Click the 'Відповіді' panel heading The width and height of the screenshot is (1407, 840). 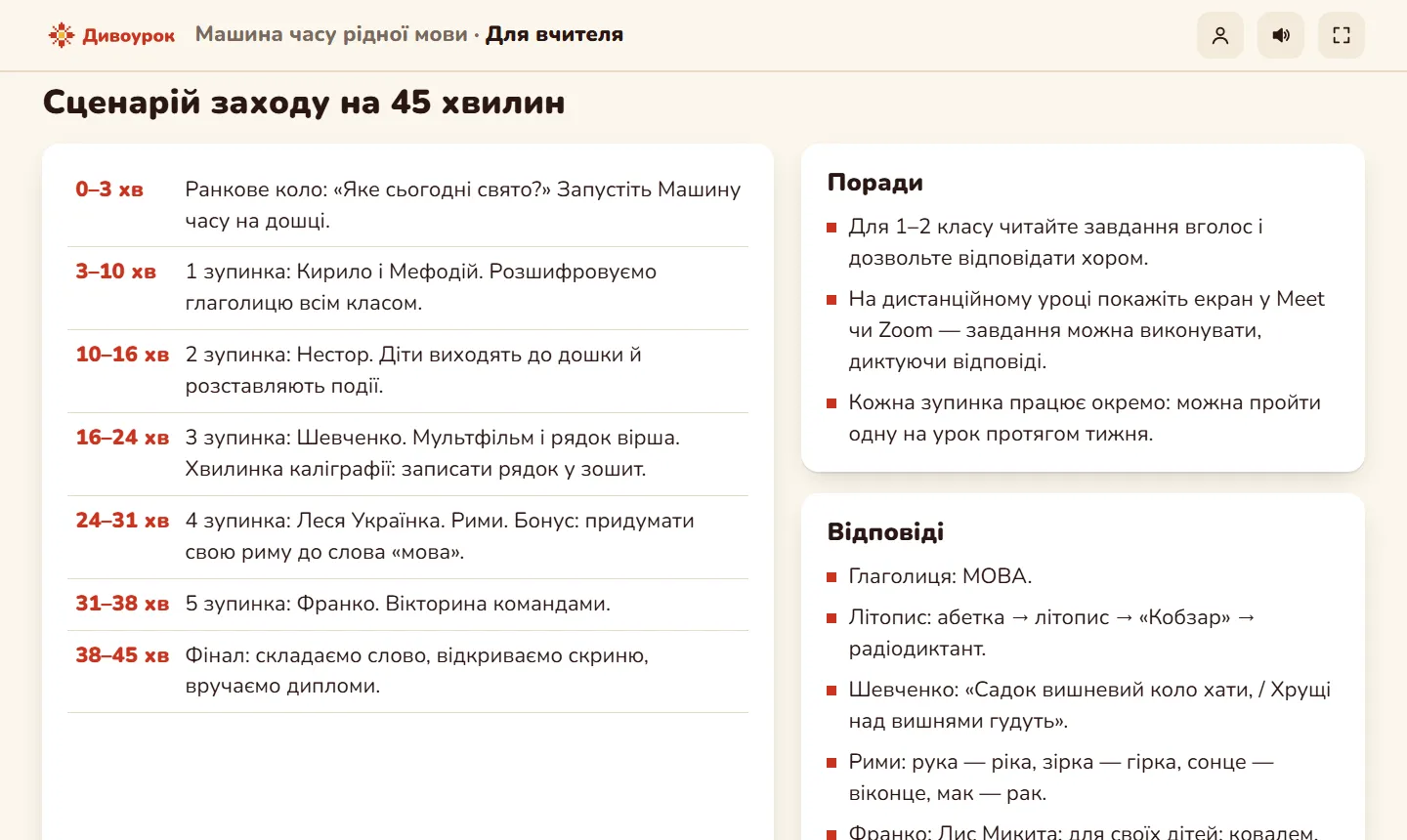(885, 532)
